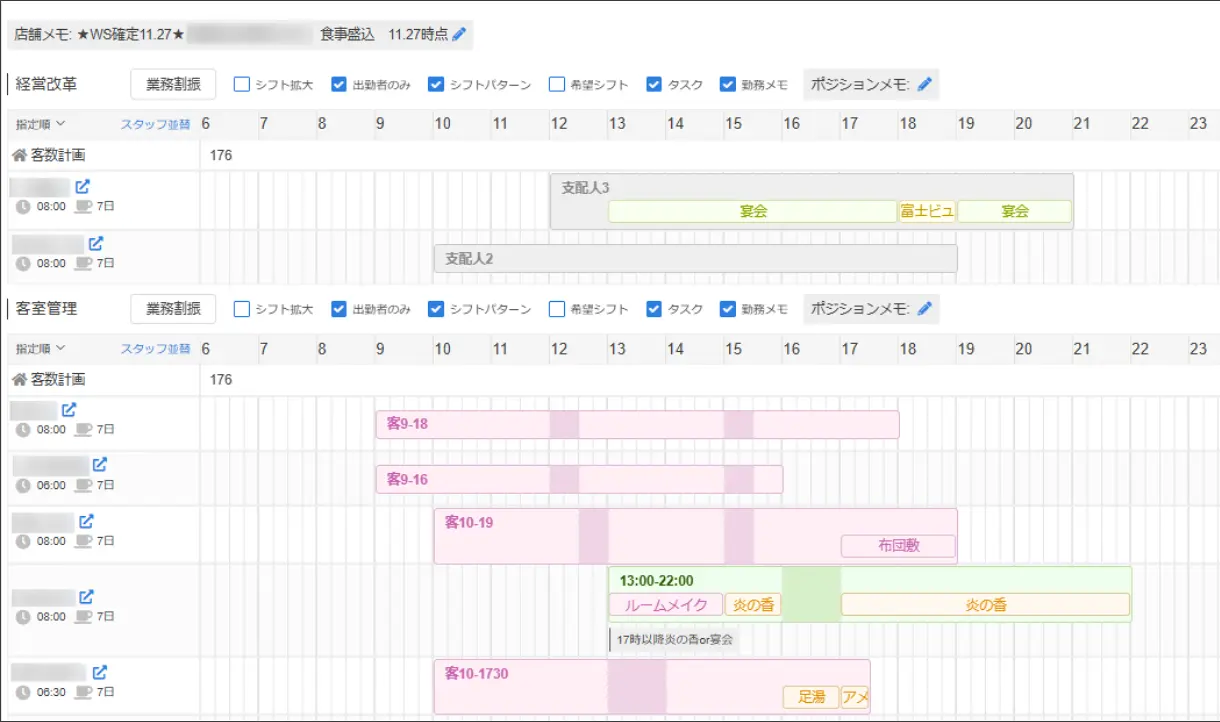Image resolution: width=1220 pixels, height=722 pixels.
Task: Select the 足湯 task block
Action: tap(811, 697)
